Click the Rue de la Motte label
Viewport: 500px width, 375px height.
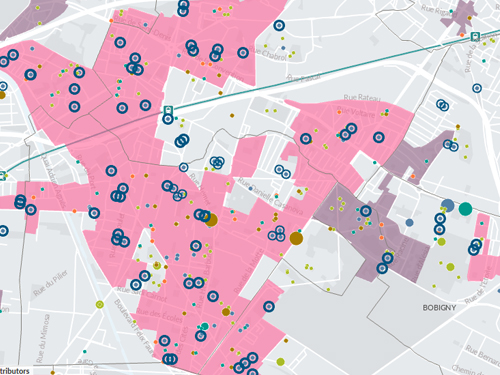click(x=248, y=271)
